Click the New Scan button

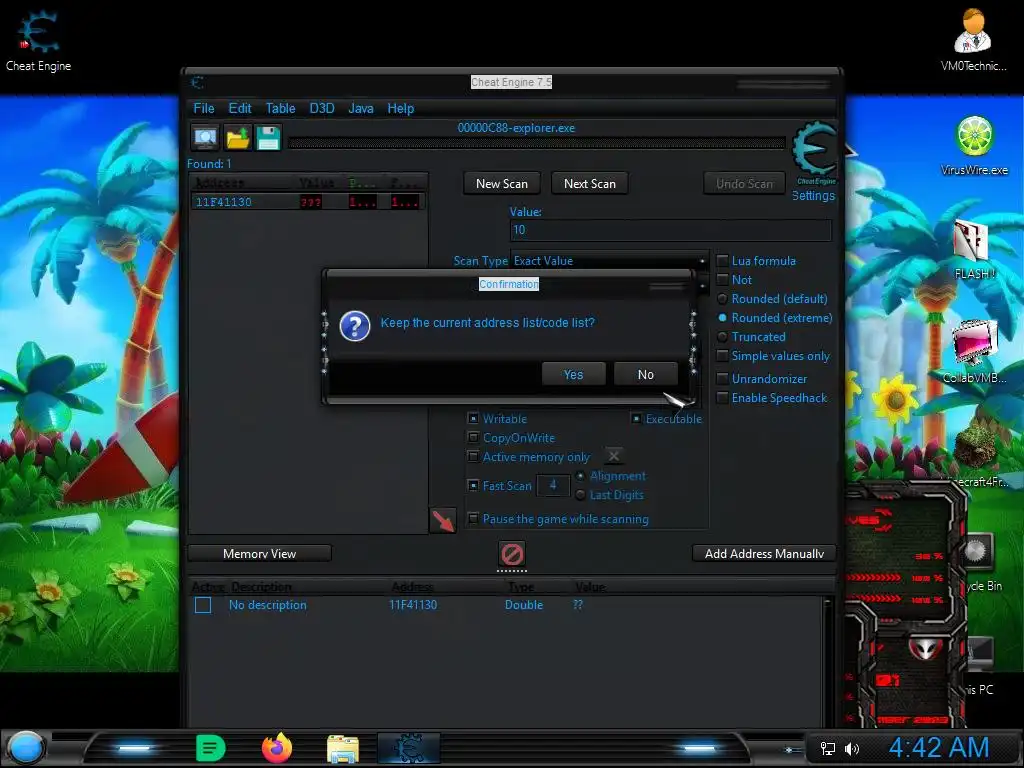[x=502, y=184]
